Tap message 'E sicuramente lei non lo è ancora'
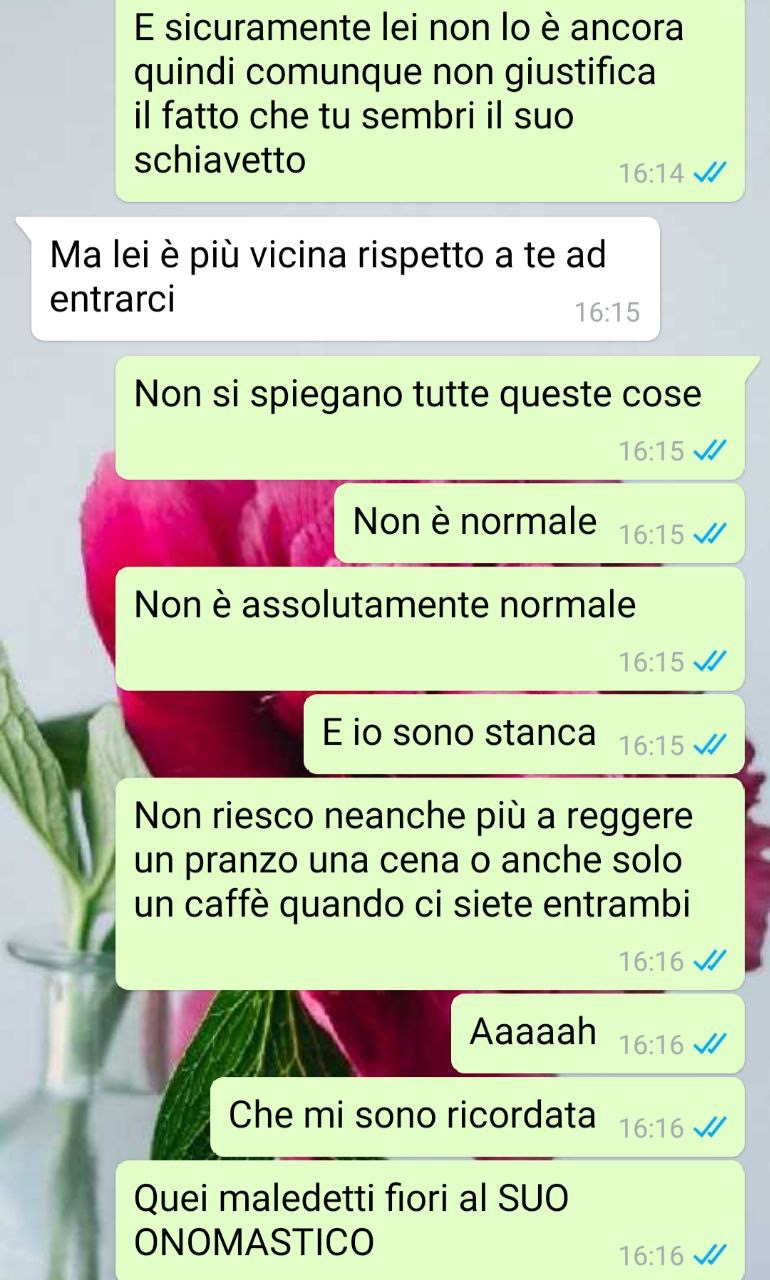 click(x=430, y=100)
